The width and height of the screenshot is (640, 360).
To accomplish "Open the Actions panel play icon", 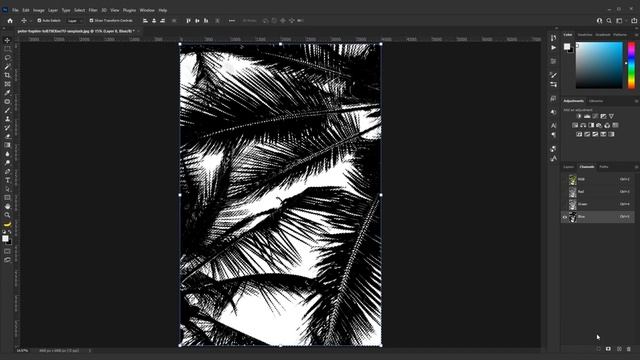I will click(x=553, y=48).
